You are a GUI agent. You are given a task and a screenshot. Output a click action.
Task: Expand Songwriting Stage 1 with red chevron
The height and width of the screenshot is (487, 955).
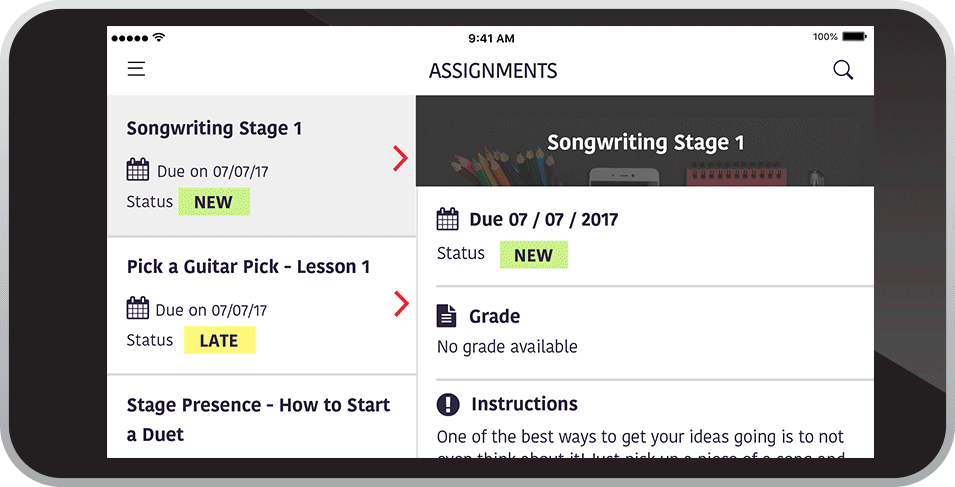(400, 158)
